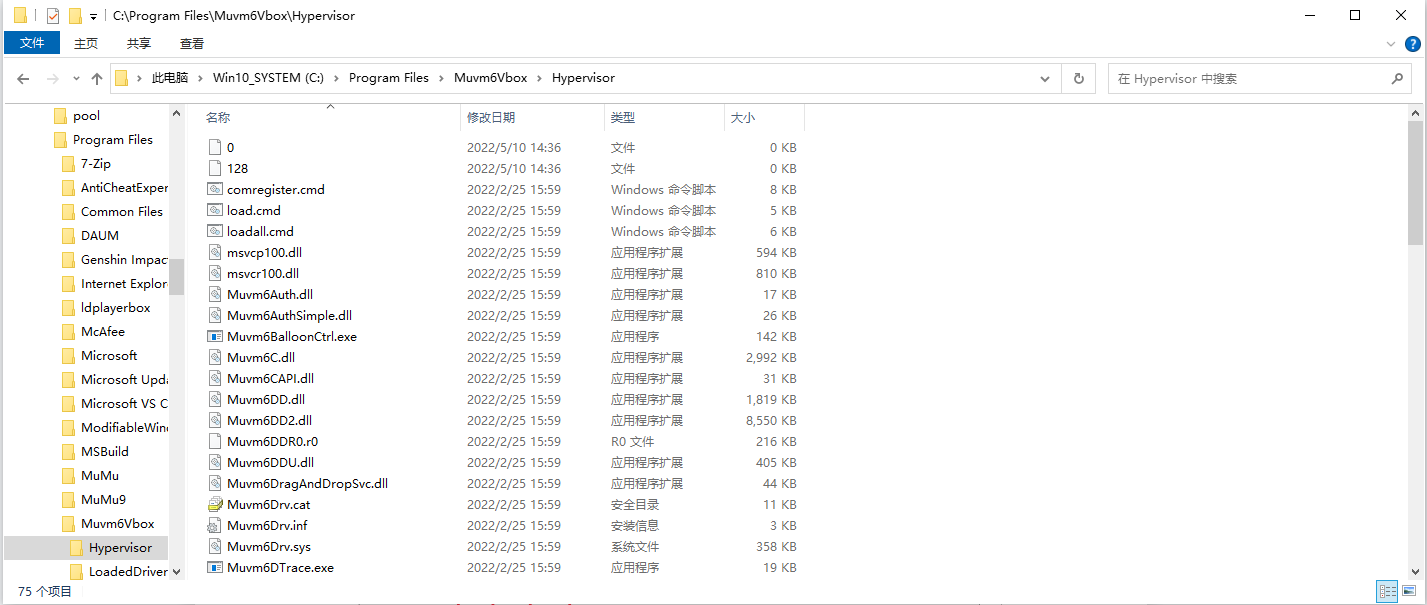The width and height of the screenshot is (1427, 605).
Task: Select the file name Muvm6DragAndDropSvc.dll
Action: point(307,483)
